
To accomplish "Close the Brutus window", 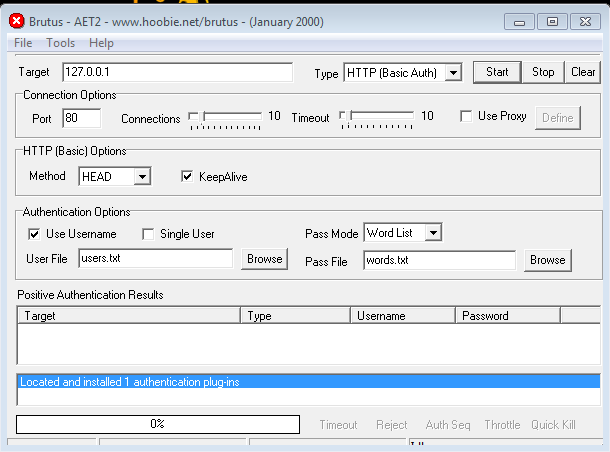I will coord(585,22).
